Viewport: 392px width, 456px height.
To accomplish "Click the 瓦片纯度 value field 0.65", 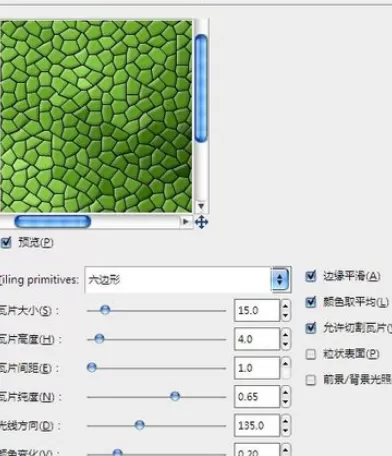I will click(257, 397).
